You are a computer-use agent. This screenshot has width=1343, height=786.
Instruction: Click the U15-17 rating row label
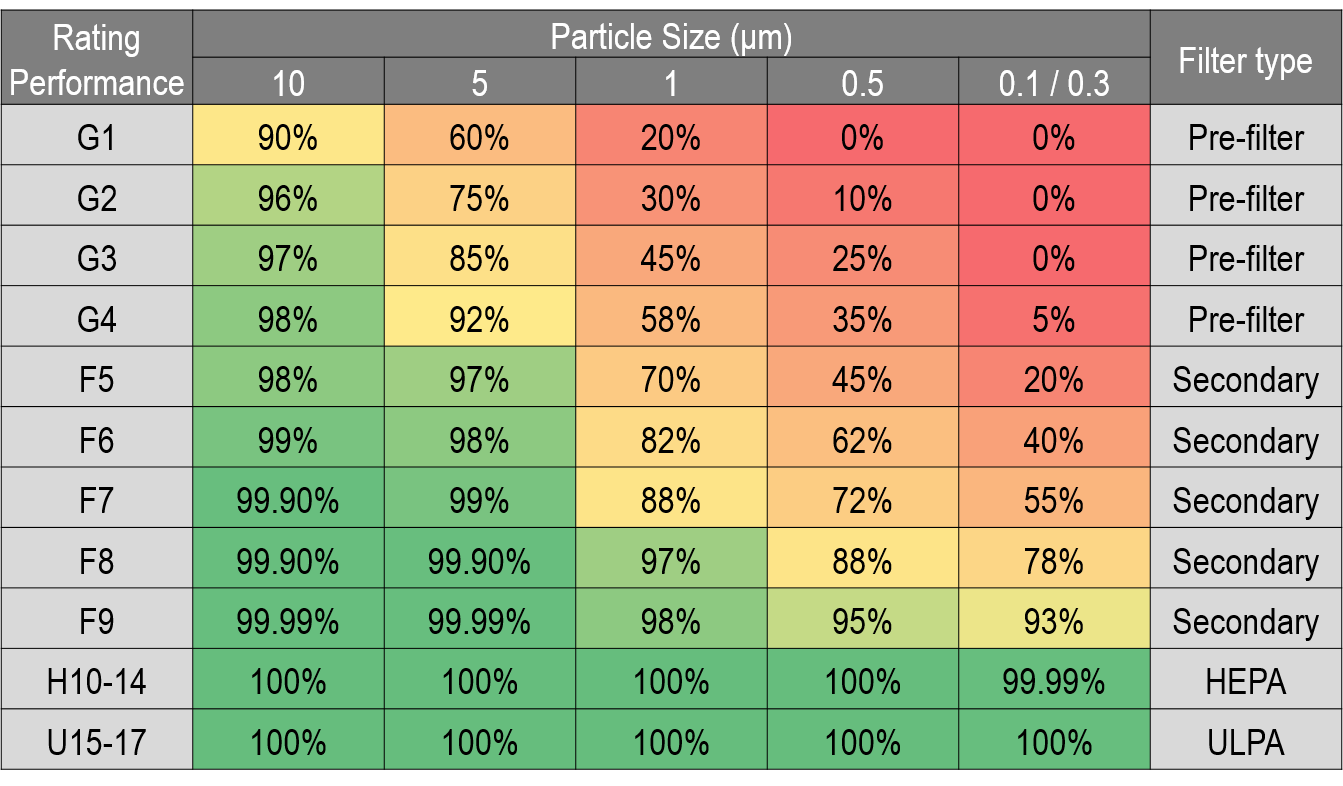[96, 743]
